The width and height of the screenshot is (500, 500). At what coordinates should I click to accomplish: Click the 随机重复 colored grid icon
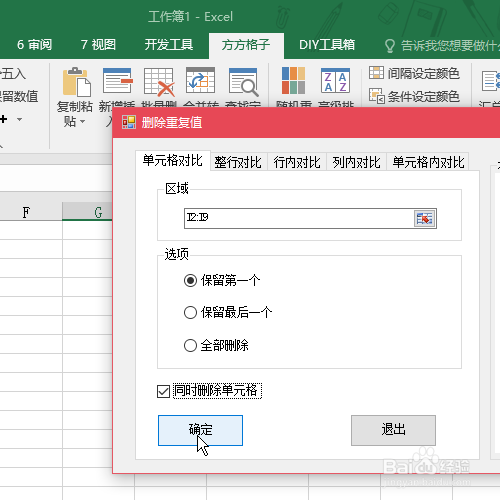pos(293,80)
